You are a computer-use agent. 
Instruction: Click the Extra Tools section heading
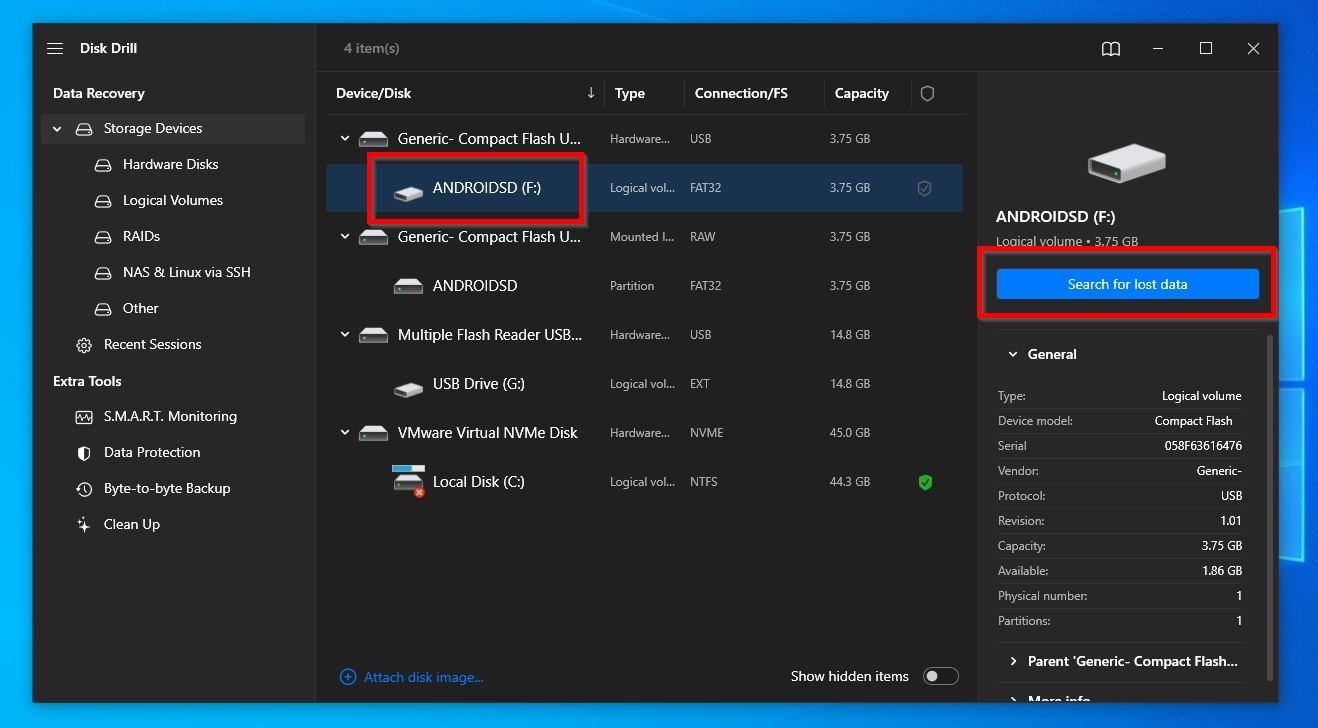click(87, 381)
